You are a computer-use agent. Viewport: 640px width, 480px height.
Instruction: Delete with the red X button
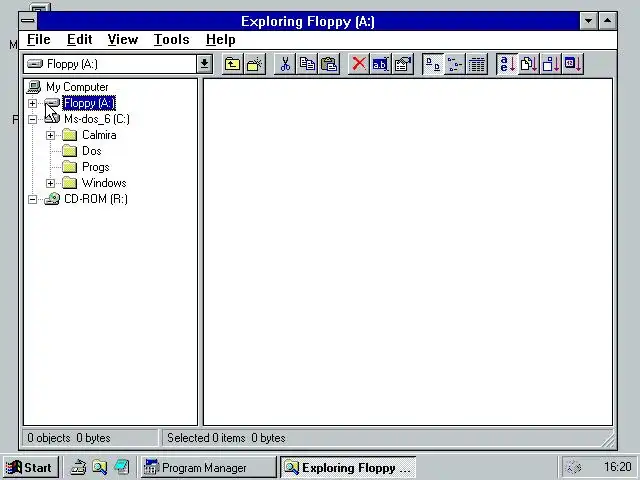359,64
